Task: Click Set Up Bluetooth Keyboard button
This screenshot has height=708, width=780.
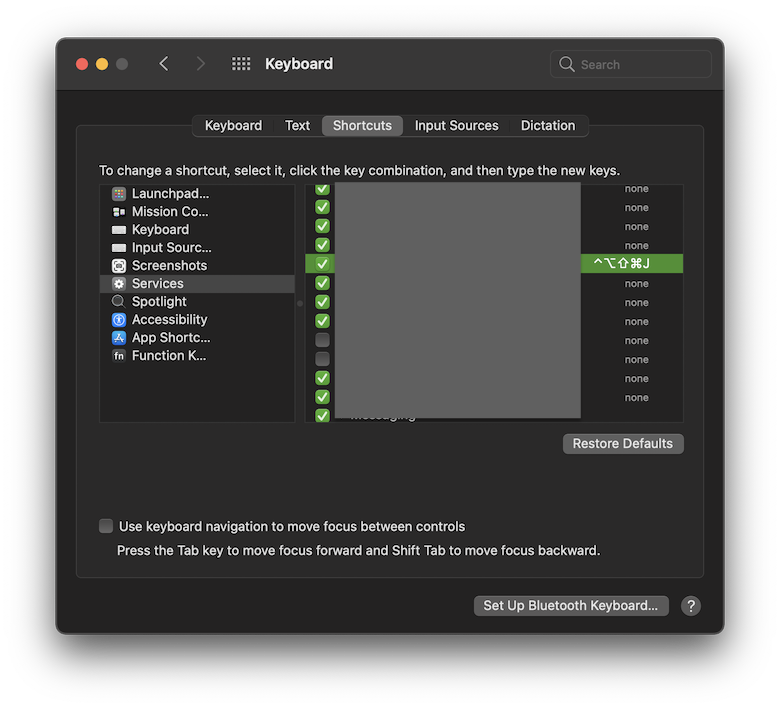Action: tap(571, 606)
